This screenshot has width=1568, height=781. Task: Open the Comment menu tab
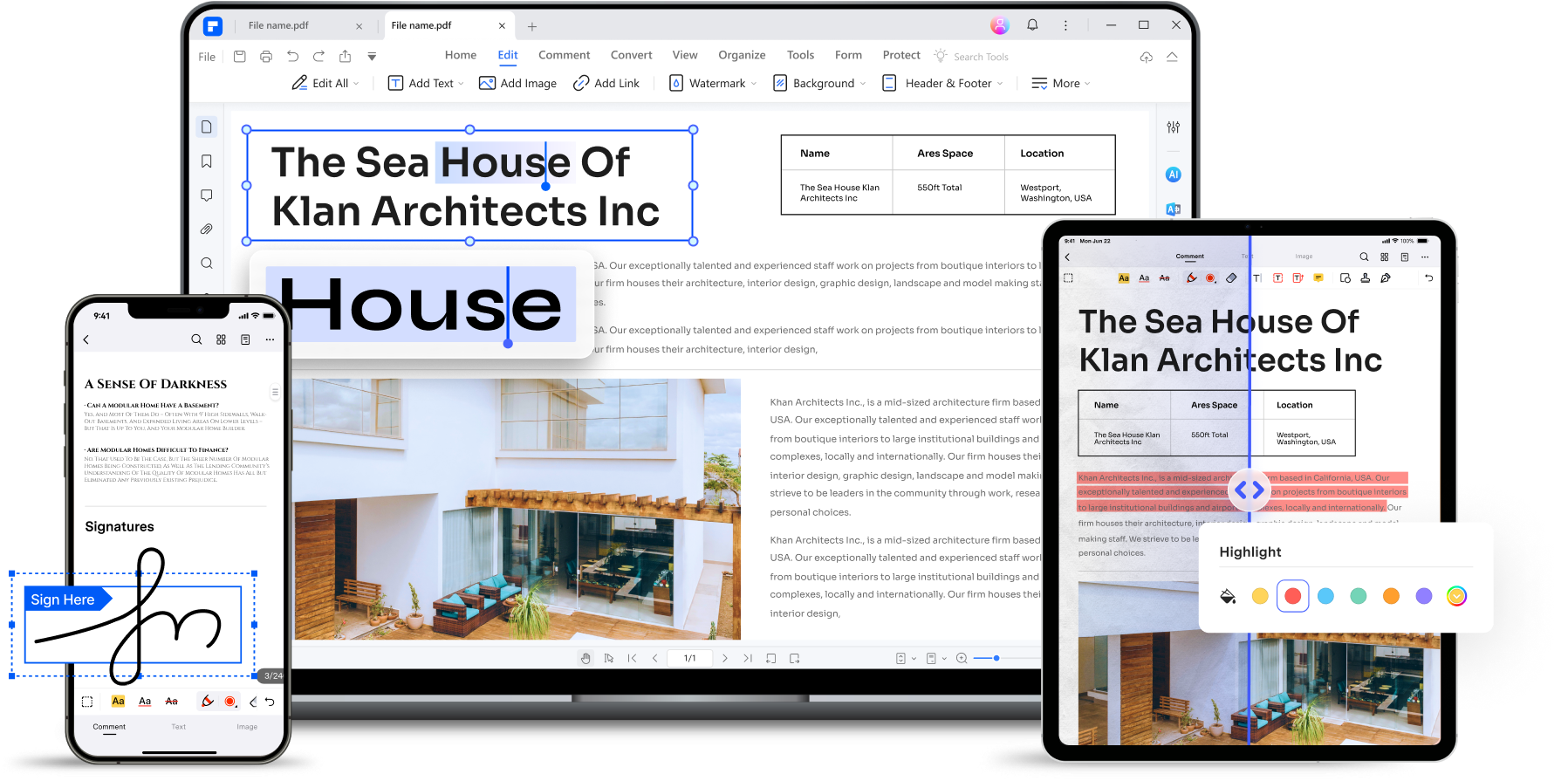(x=564, y=55)
